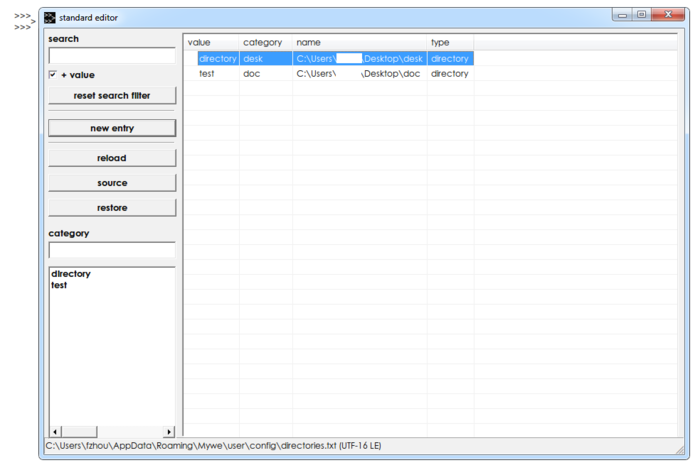This screenshot has height=470, width=700.
Task: Focus the category filter input field
Action: tap(112, 250)
